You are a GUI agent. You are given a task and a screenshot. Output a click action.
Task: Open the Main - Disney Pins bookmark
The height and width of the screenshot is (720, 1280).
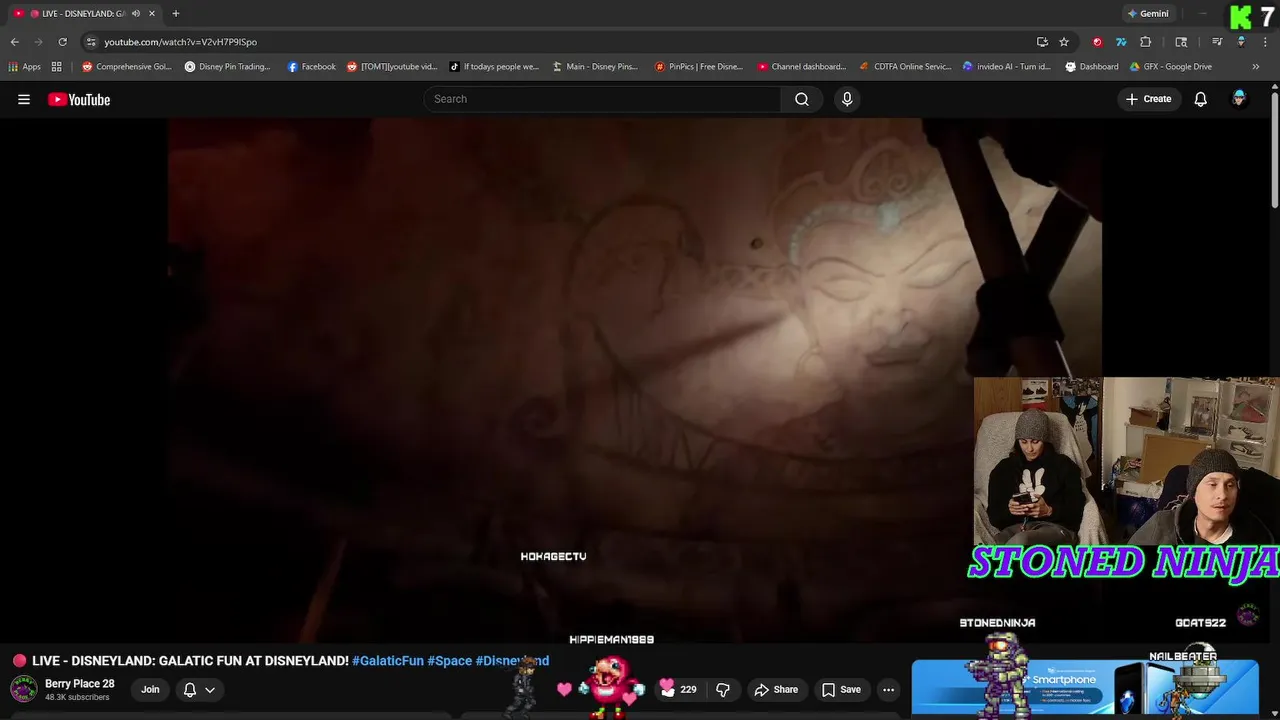pos(595,67)
